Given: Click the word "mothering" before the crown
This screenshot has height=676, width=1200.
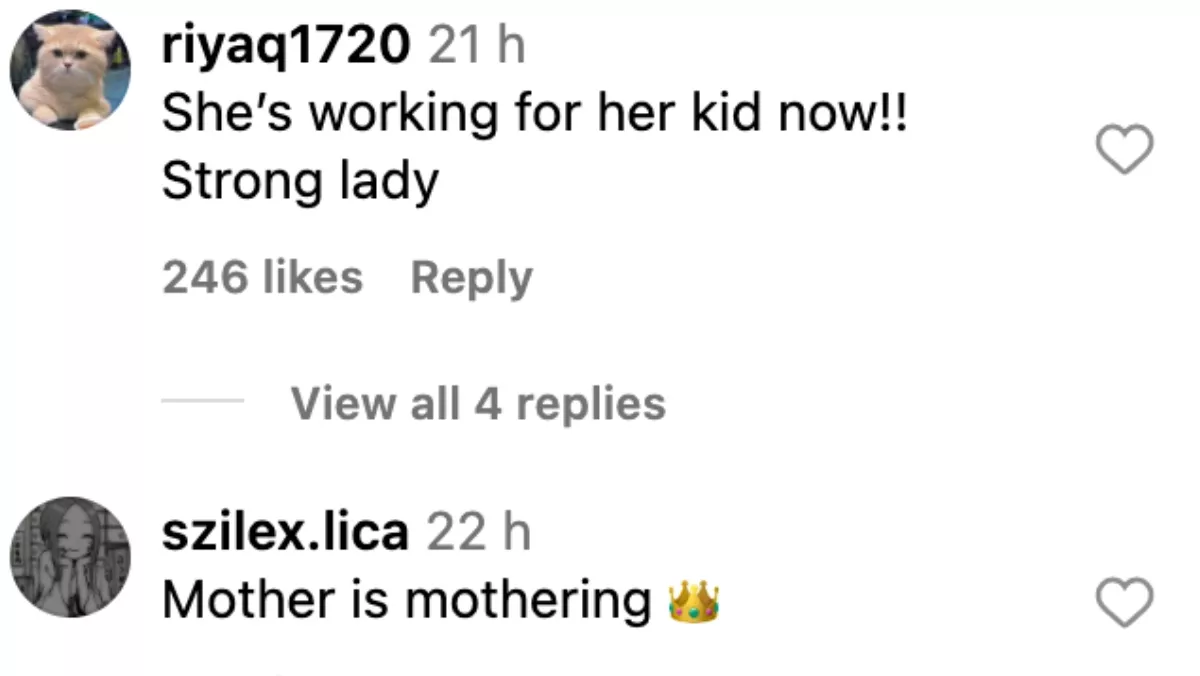Looking at the screenshot, I should point(528,601).
